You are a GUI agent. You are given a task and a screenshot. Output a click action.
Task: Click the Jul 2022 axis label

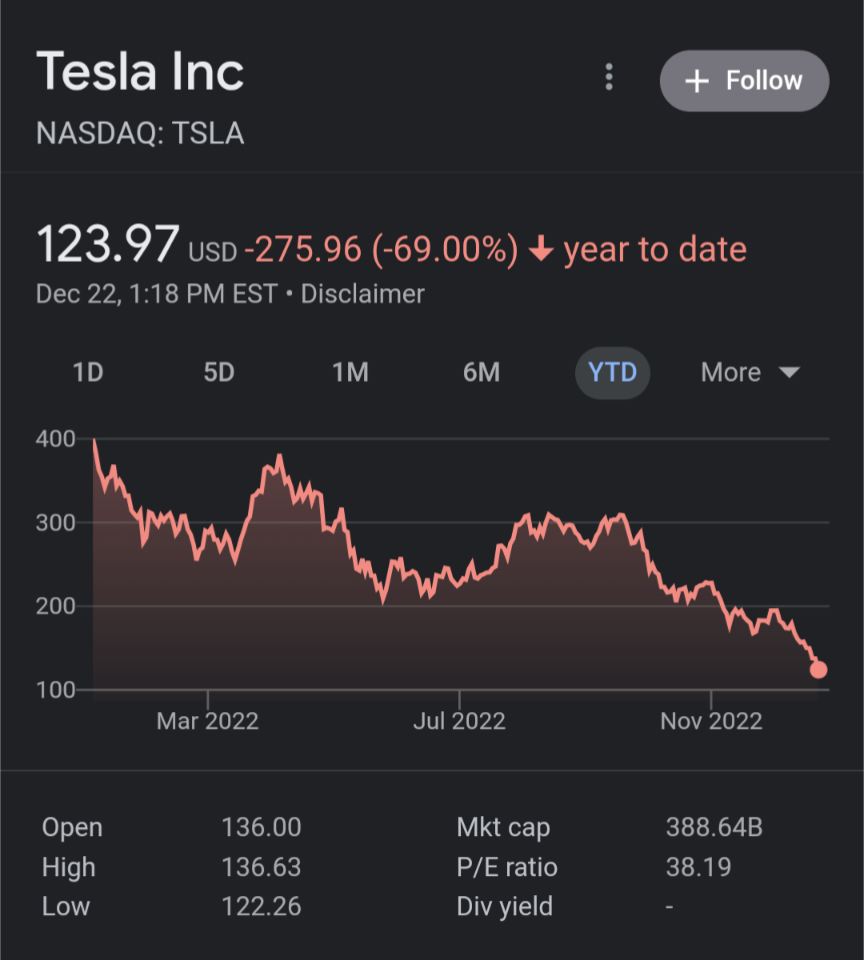click(459, 721)
